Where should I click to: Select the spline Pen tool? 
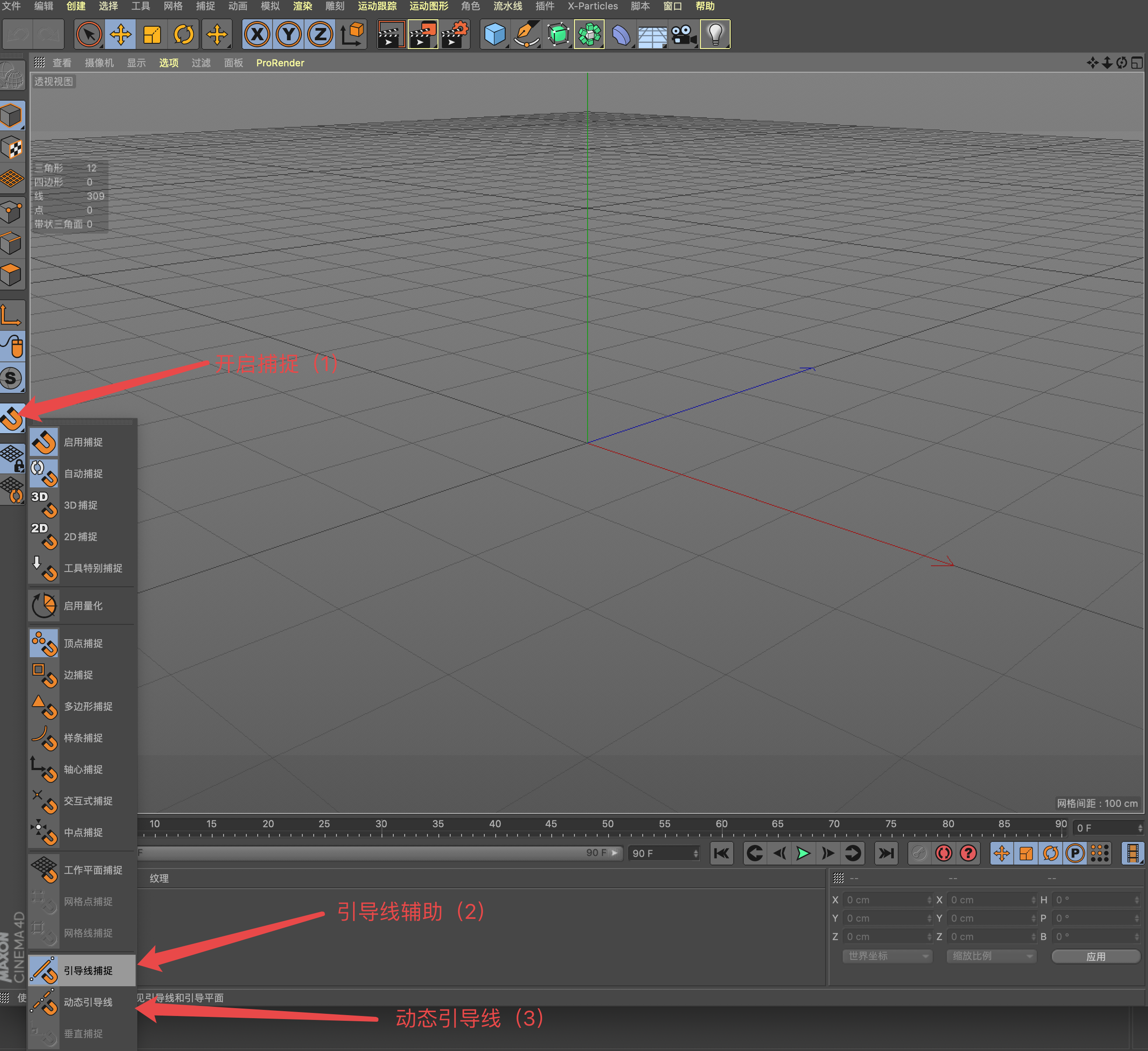[527, 35]
